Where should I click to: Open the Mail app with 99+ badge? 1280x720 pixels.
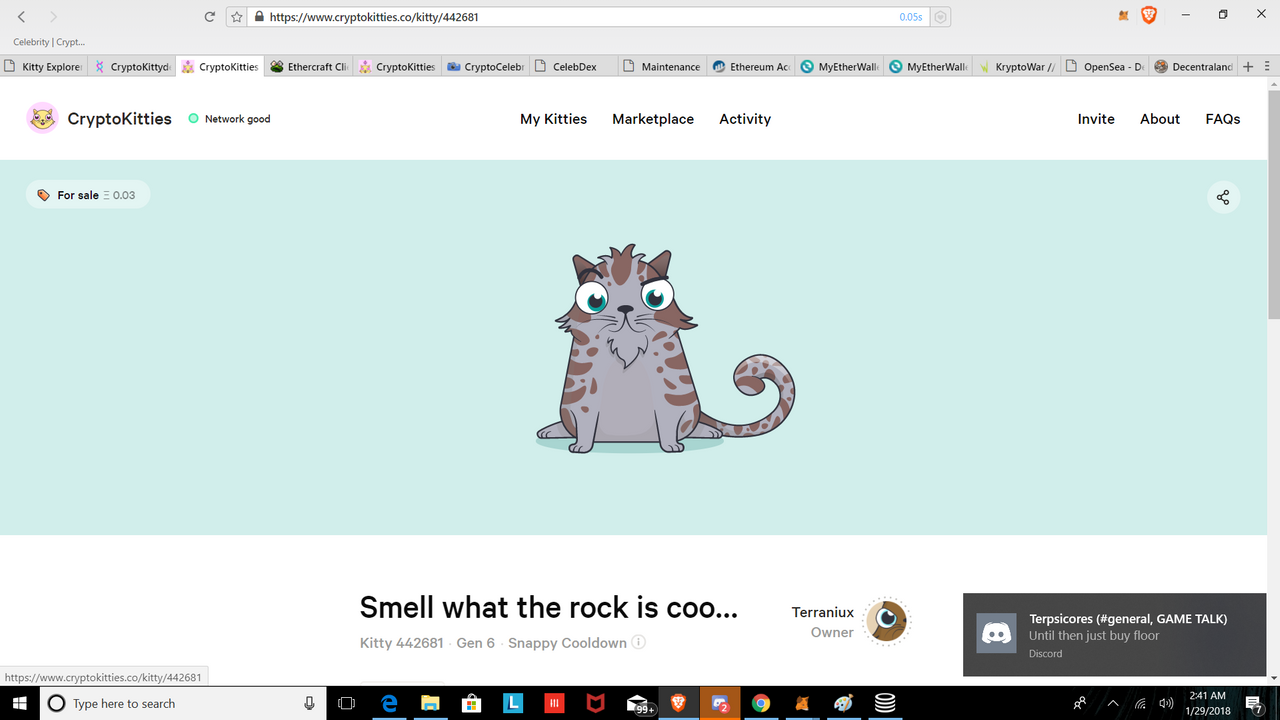[x=638, y=703]
